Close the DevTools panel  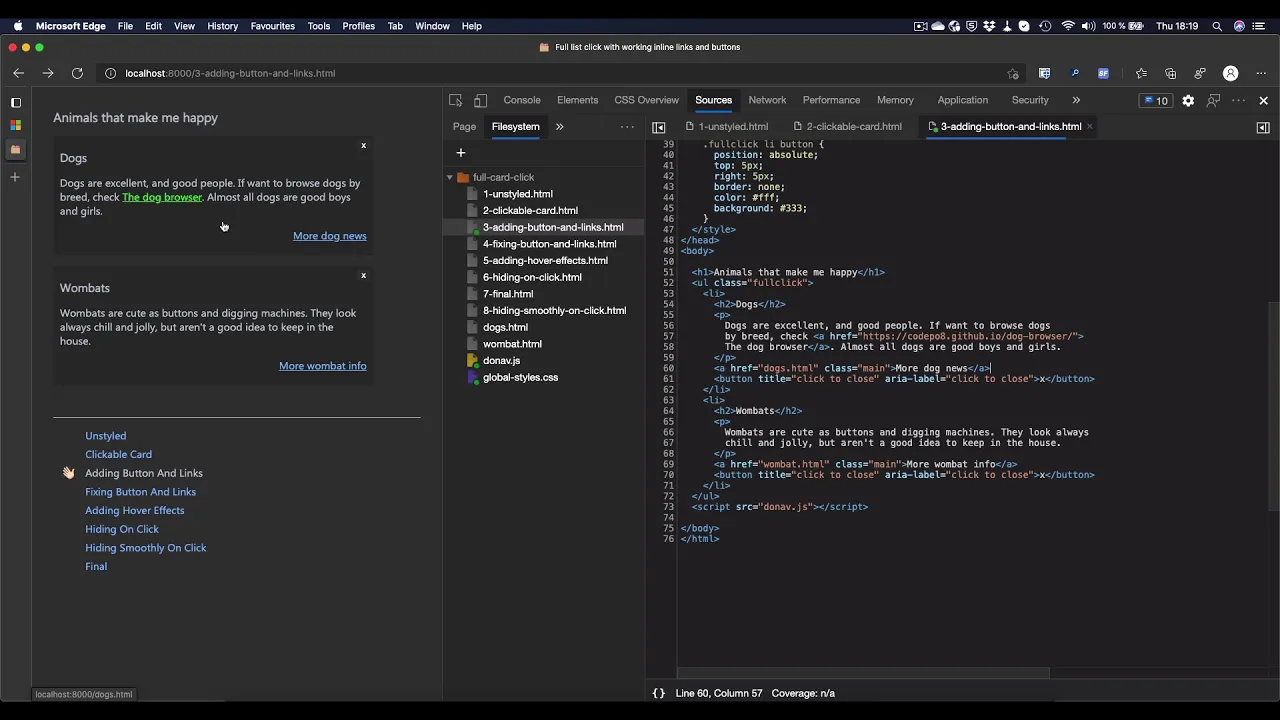[x=1263, y=100]
